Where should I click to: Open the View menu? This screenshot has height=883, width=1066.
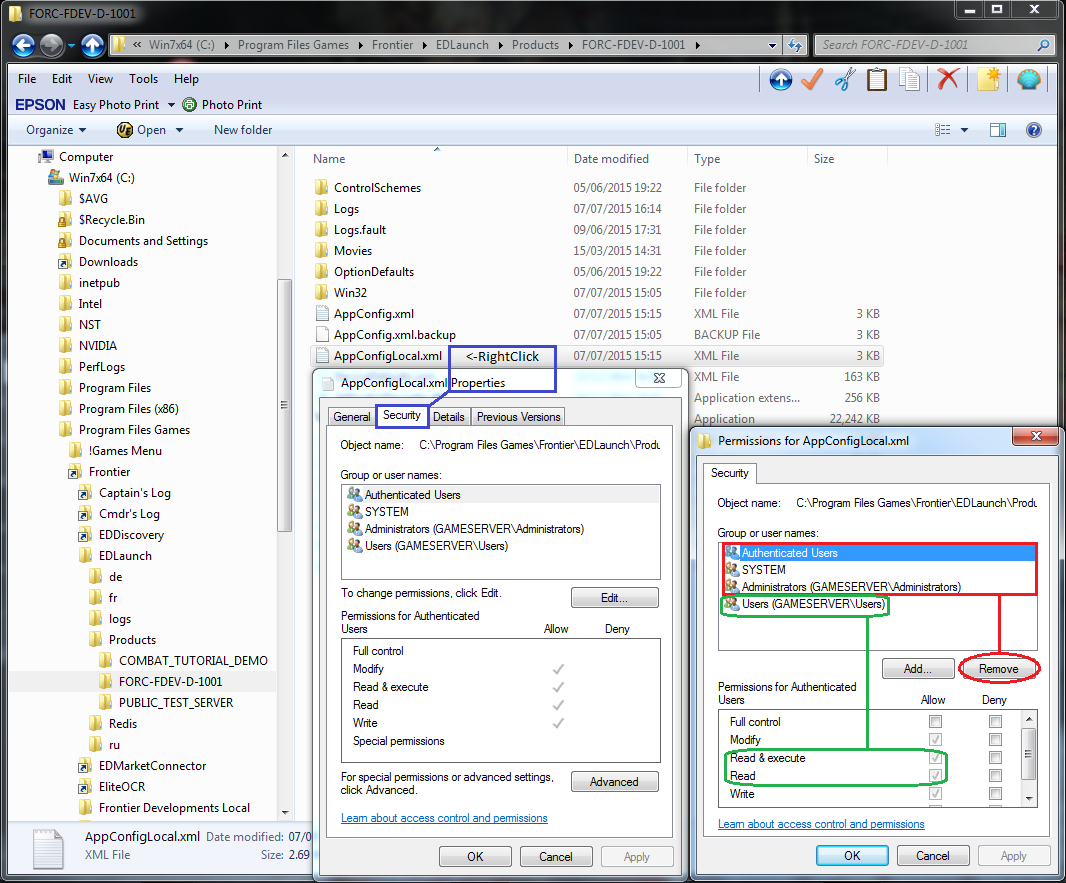coord(101,79)
